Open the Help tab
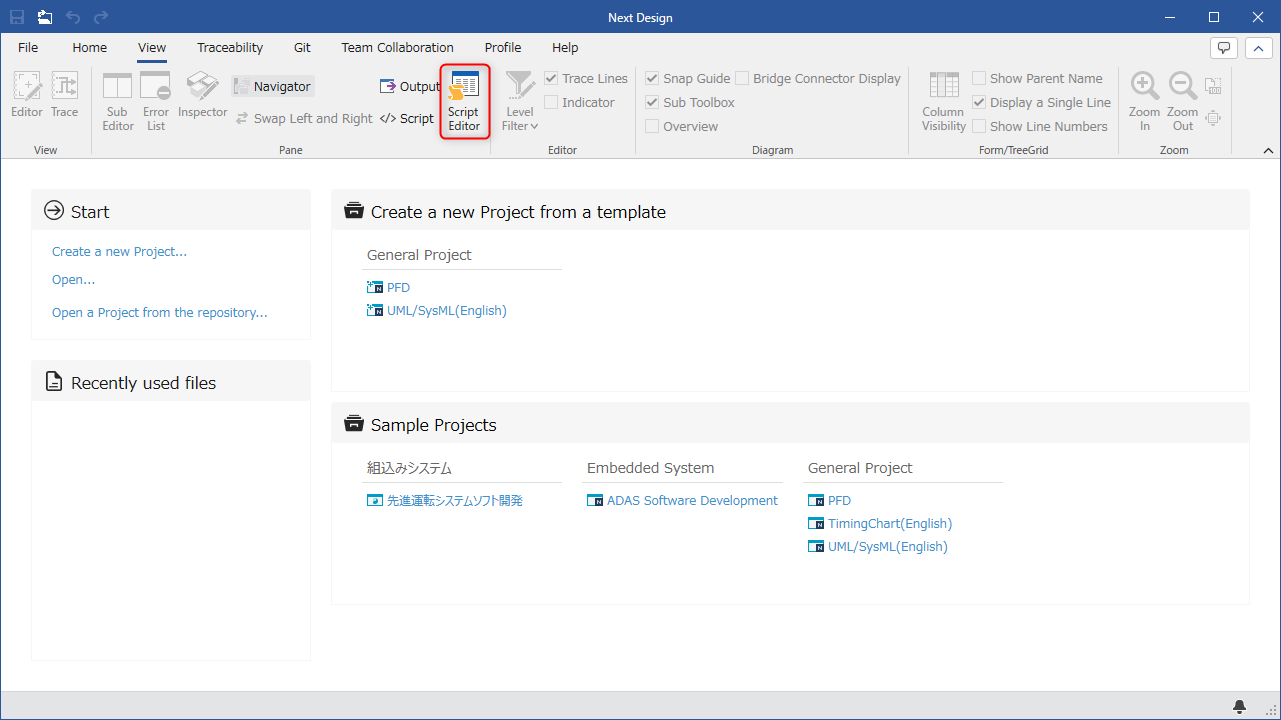 565,47
